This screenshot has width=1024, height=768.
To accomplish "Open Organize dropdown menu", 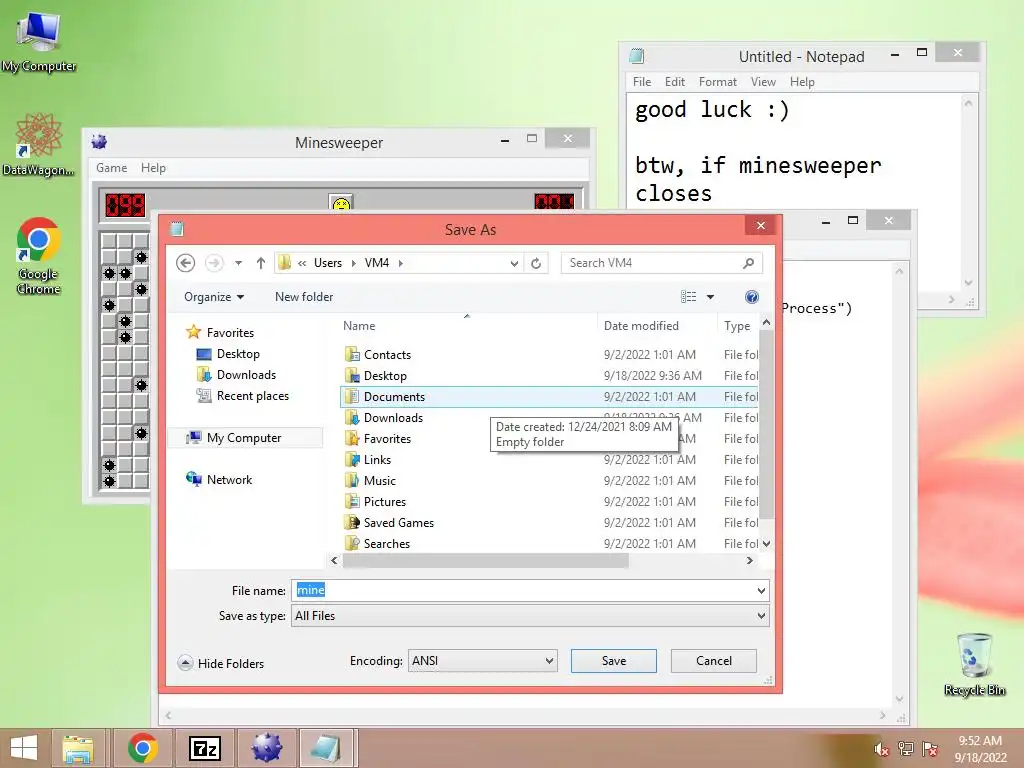I will click(214, 297).
